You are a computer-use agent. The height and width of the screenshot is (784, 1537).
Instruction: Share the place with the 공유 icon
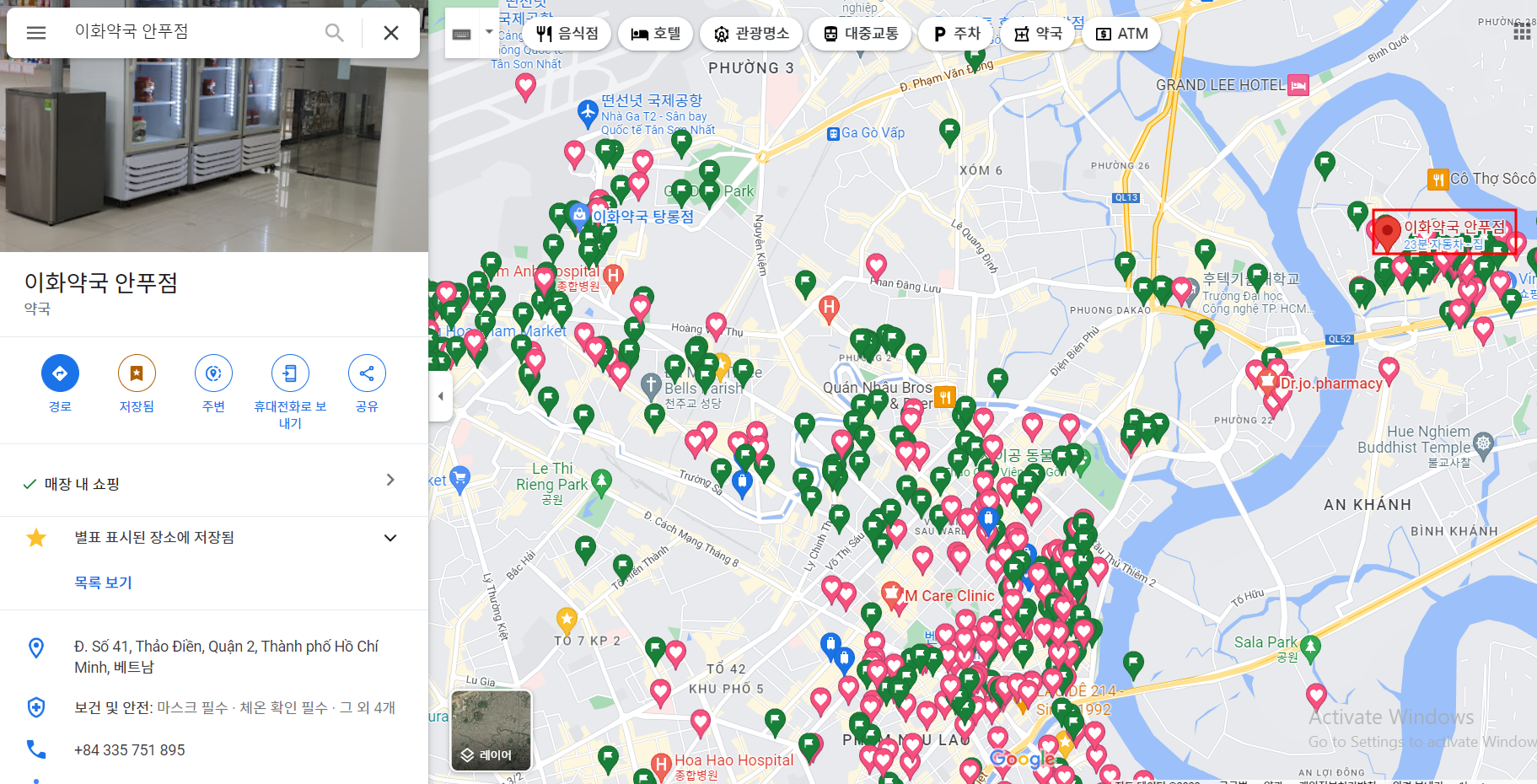[x=367, y=373]
